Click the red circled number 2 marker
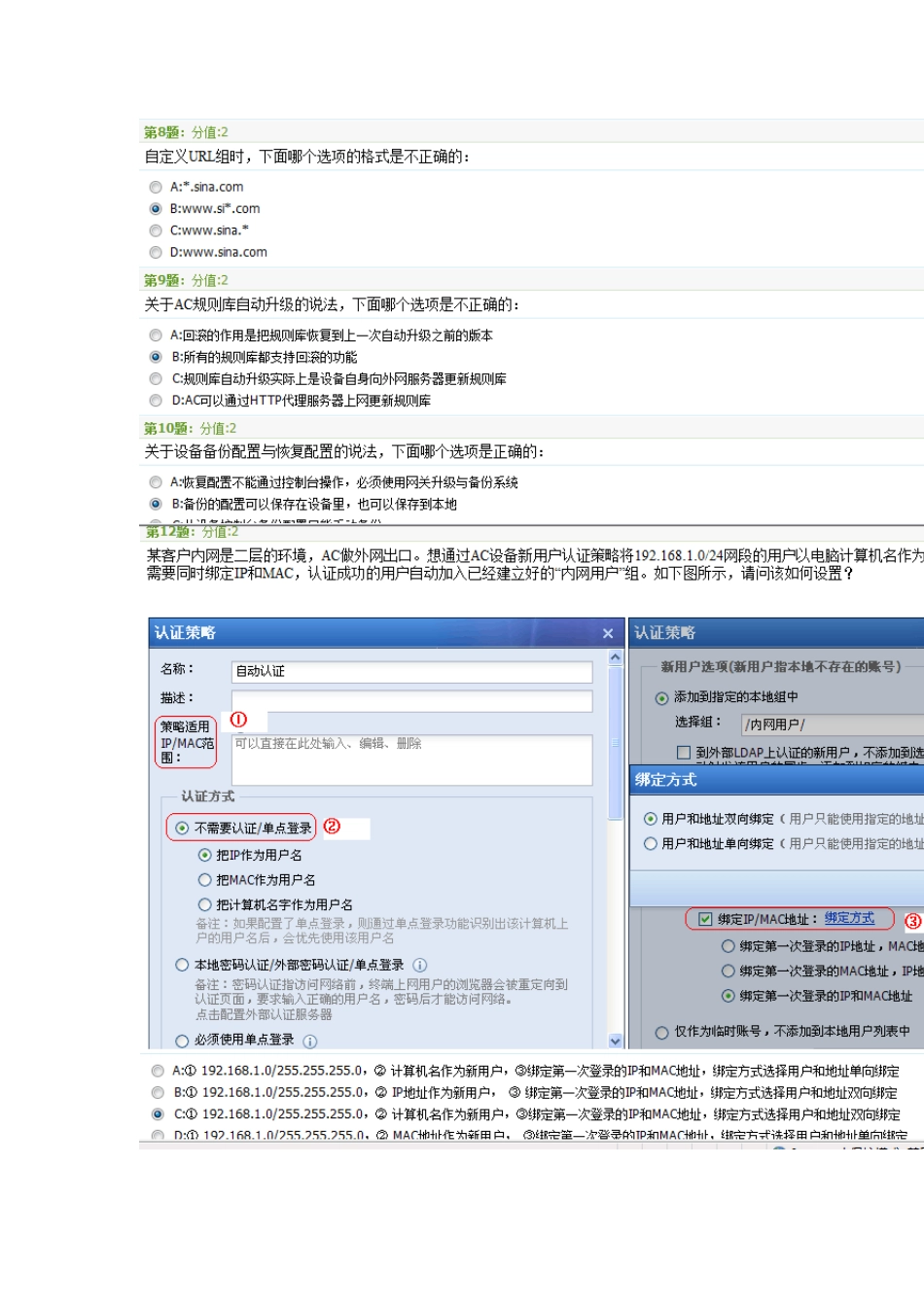Image resolution: width=924 pixels, height=1307 pixels. click(x=332, y=827)
